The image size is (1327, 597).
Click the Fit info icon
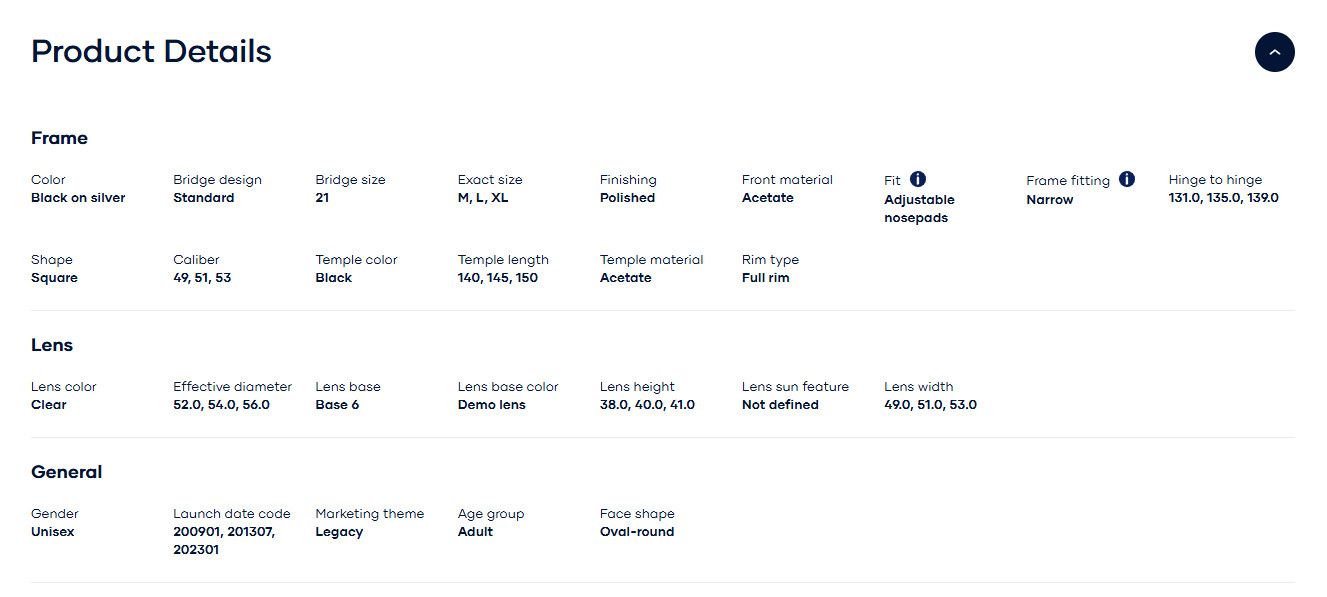click(918, 179)
